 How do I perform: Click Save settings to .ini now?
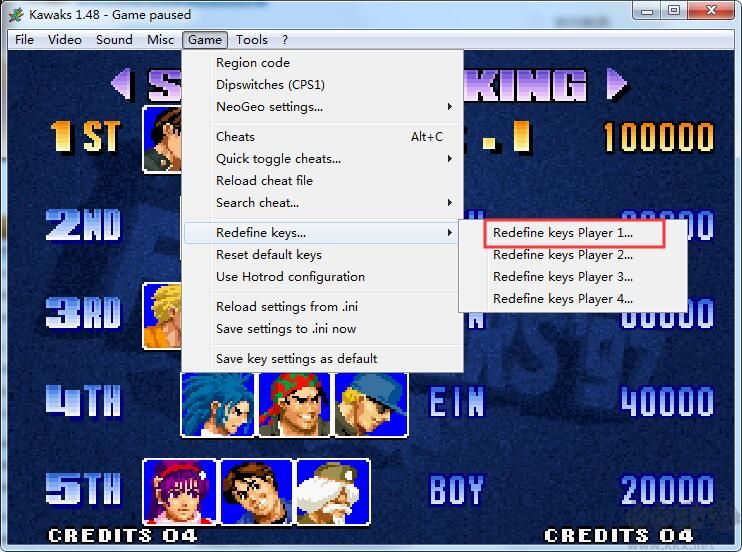286,329
